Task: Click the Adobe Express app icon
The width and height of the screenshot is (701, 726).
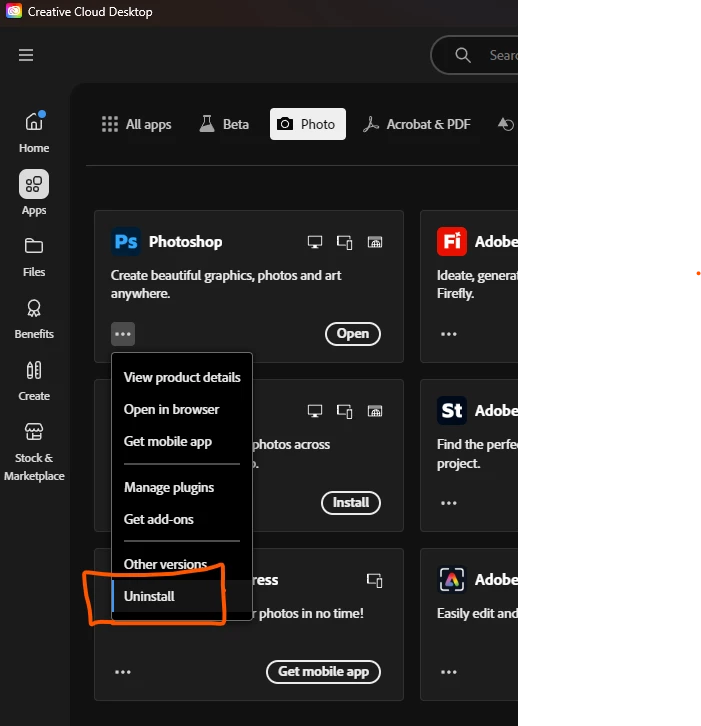Action: pyautogui.click(x=451, y=579)
